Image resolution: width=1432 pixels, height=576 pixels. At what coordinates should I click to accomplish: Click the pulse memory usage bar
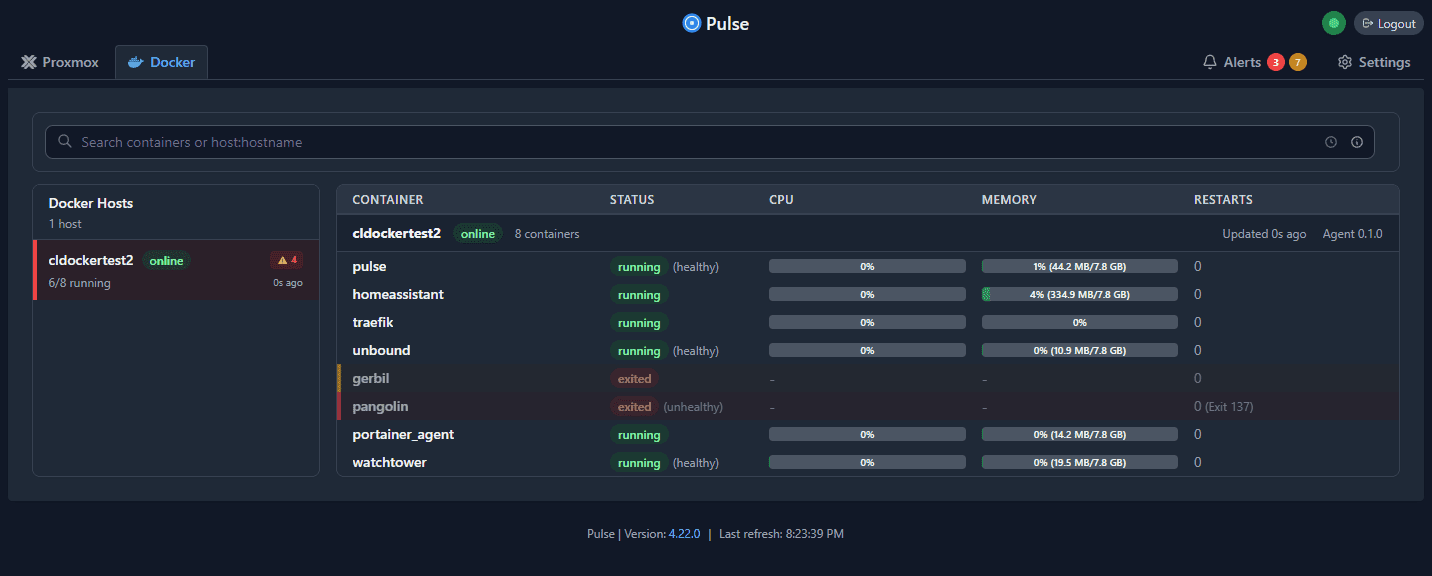point(1080,267)
